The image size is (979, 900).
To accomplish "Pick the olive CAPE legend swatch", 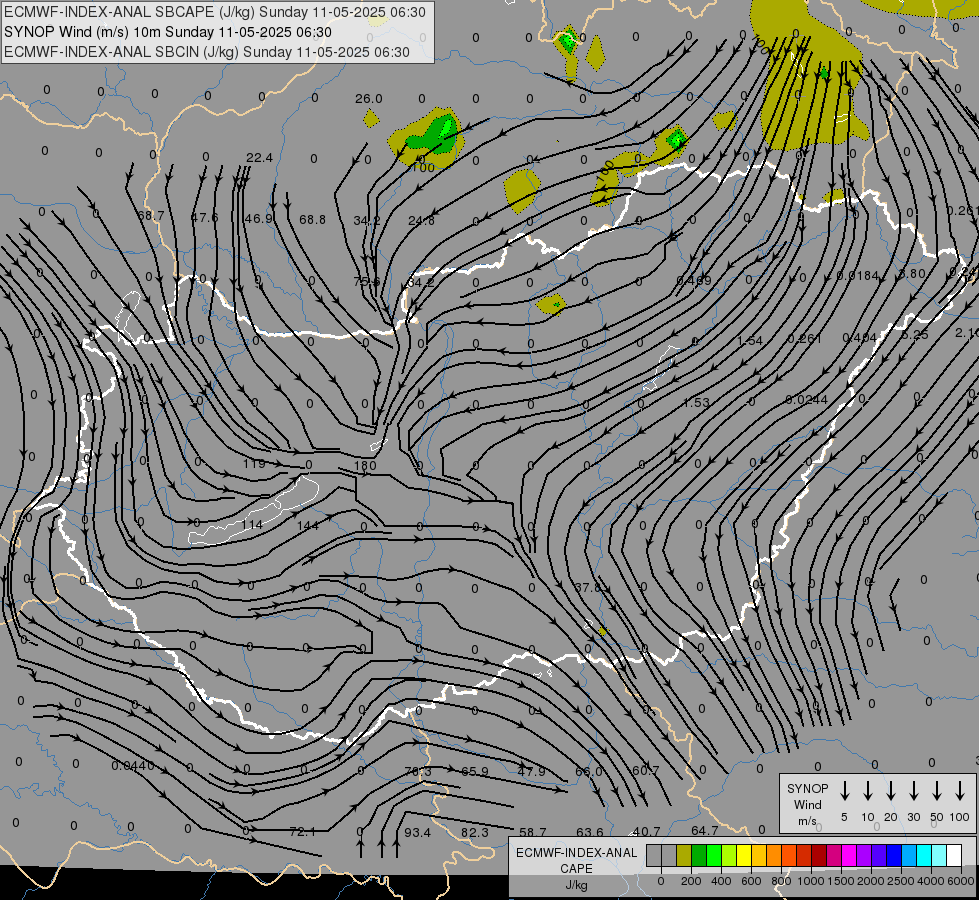I will [x=684, y=855].
